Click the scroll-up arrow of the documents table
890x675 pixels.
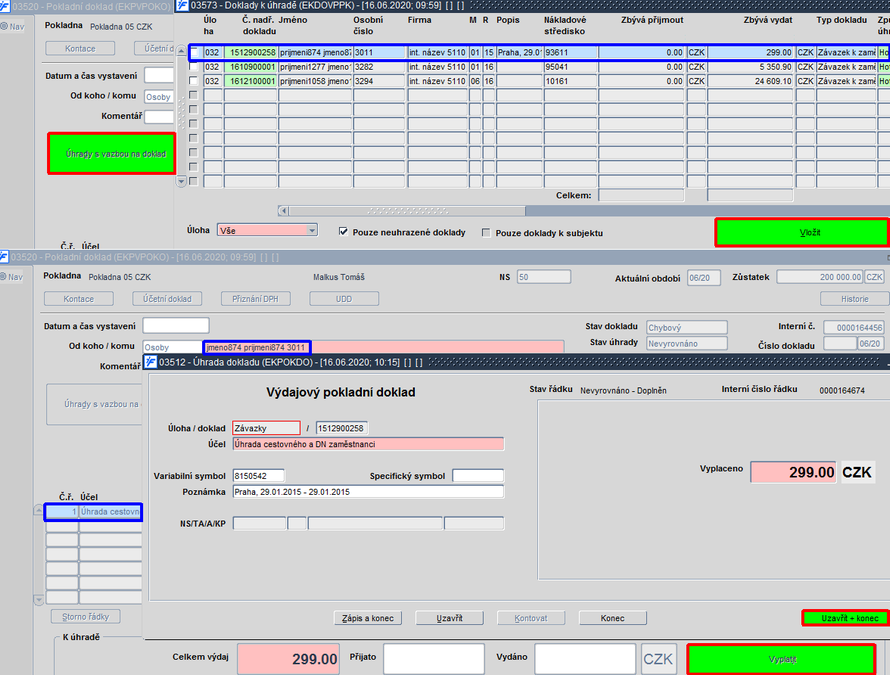pyautogui.click(x=181, y=52)
